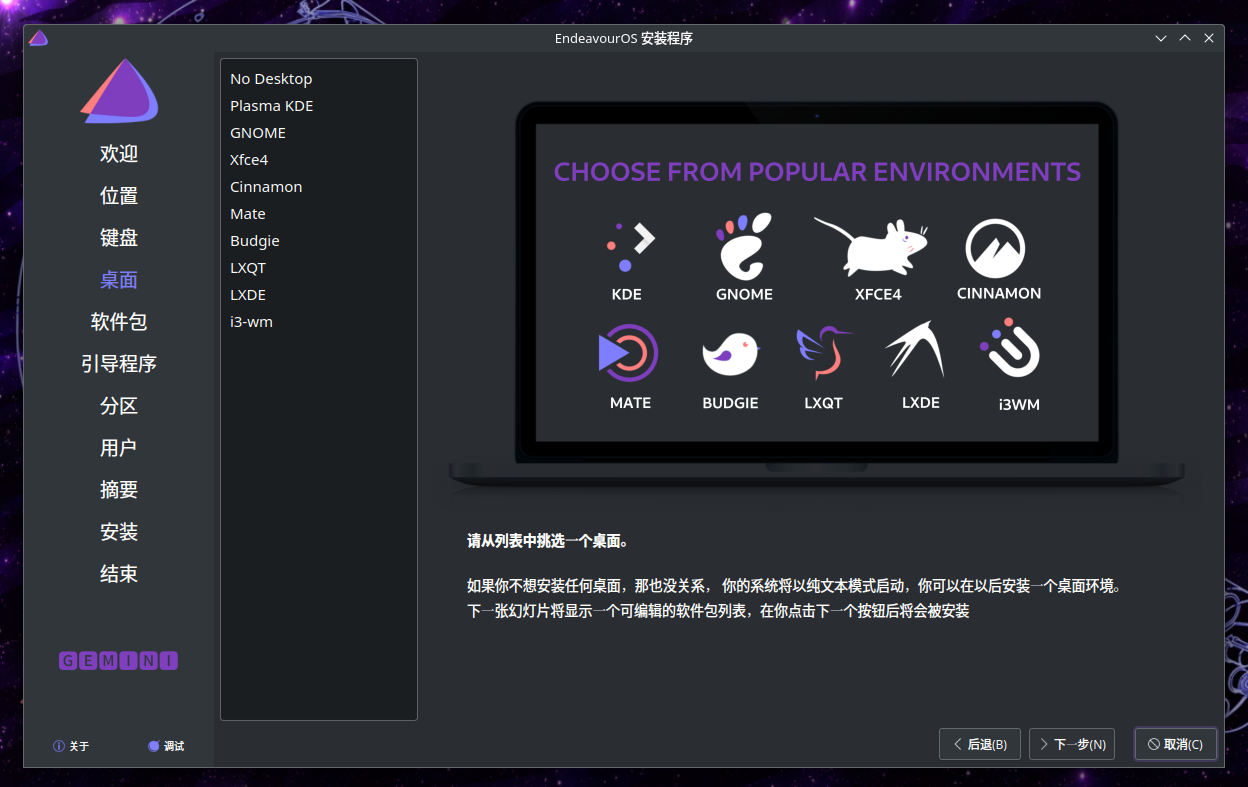This screenshot has width=1248, height=787.
Task: Click the highlighted 桌面 (Desktop) step
Action: (119, 280)
